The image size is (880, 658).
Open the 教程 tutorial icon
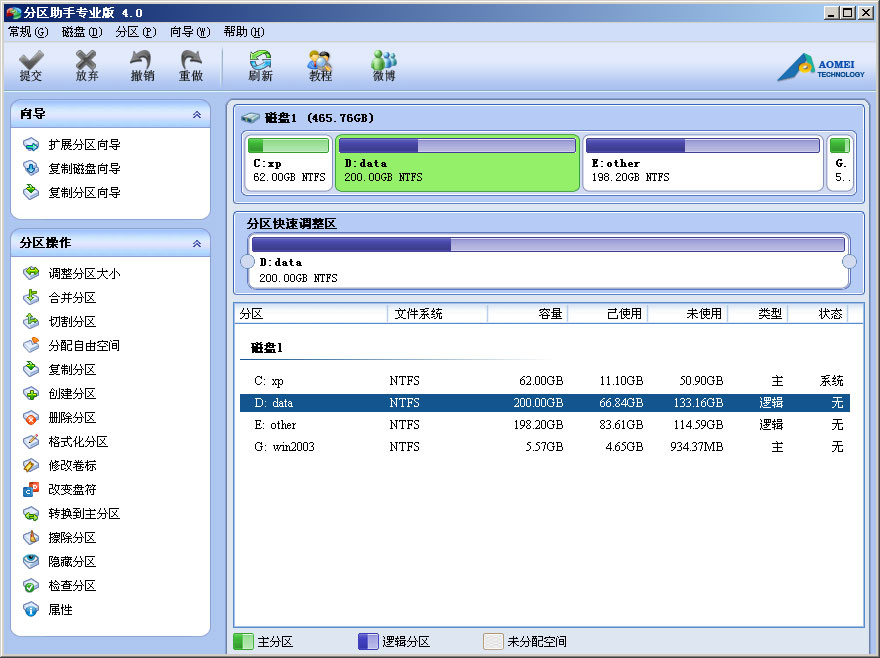pyautogui.click(x=320, y=66)
